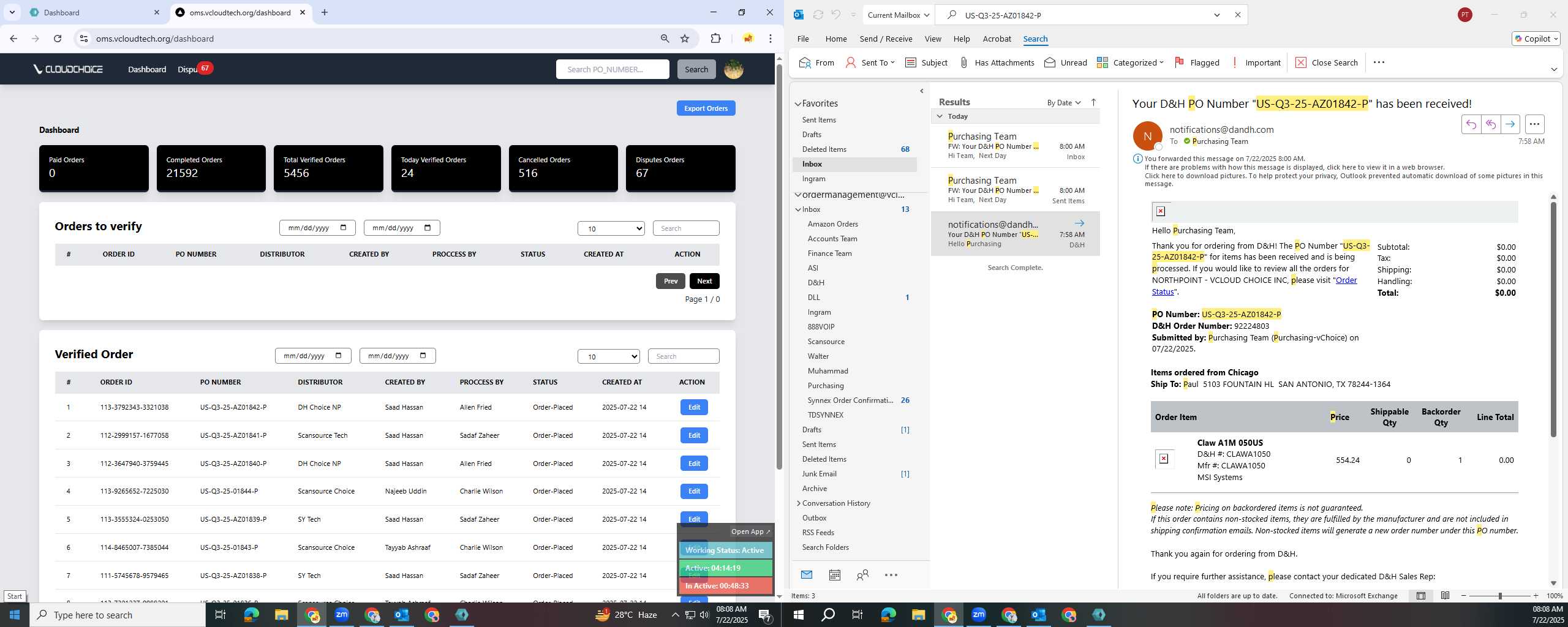Open Current Mailbox scope dropdown

tap(898, 15)
